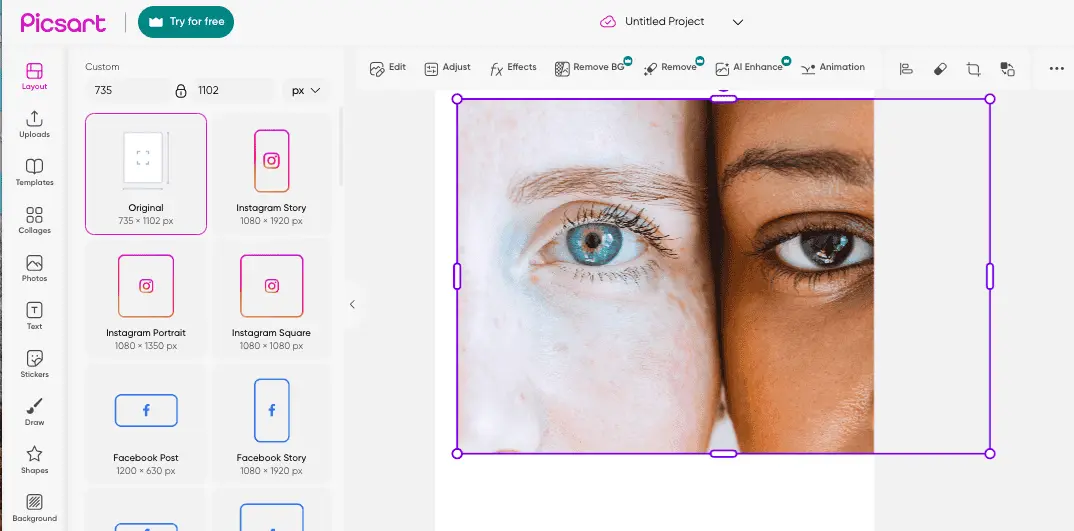Screen dimensions: 1074x531
Task: Apply AI Enhance to the image
Action: pos(751,68)
